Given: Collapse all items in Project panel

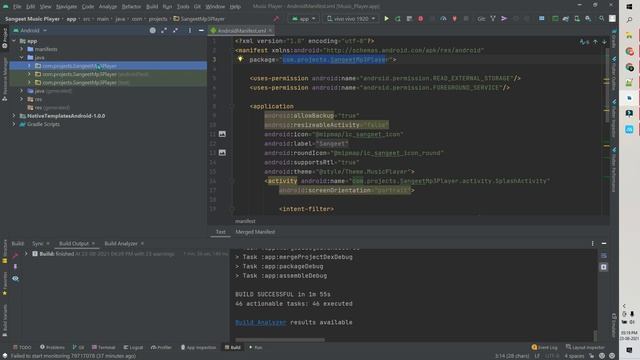Looking at the screenshot, I should coord(175,31).
